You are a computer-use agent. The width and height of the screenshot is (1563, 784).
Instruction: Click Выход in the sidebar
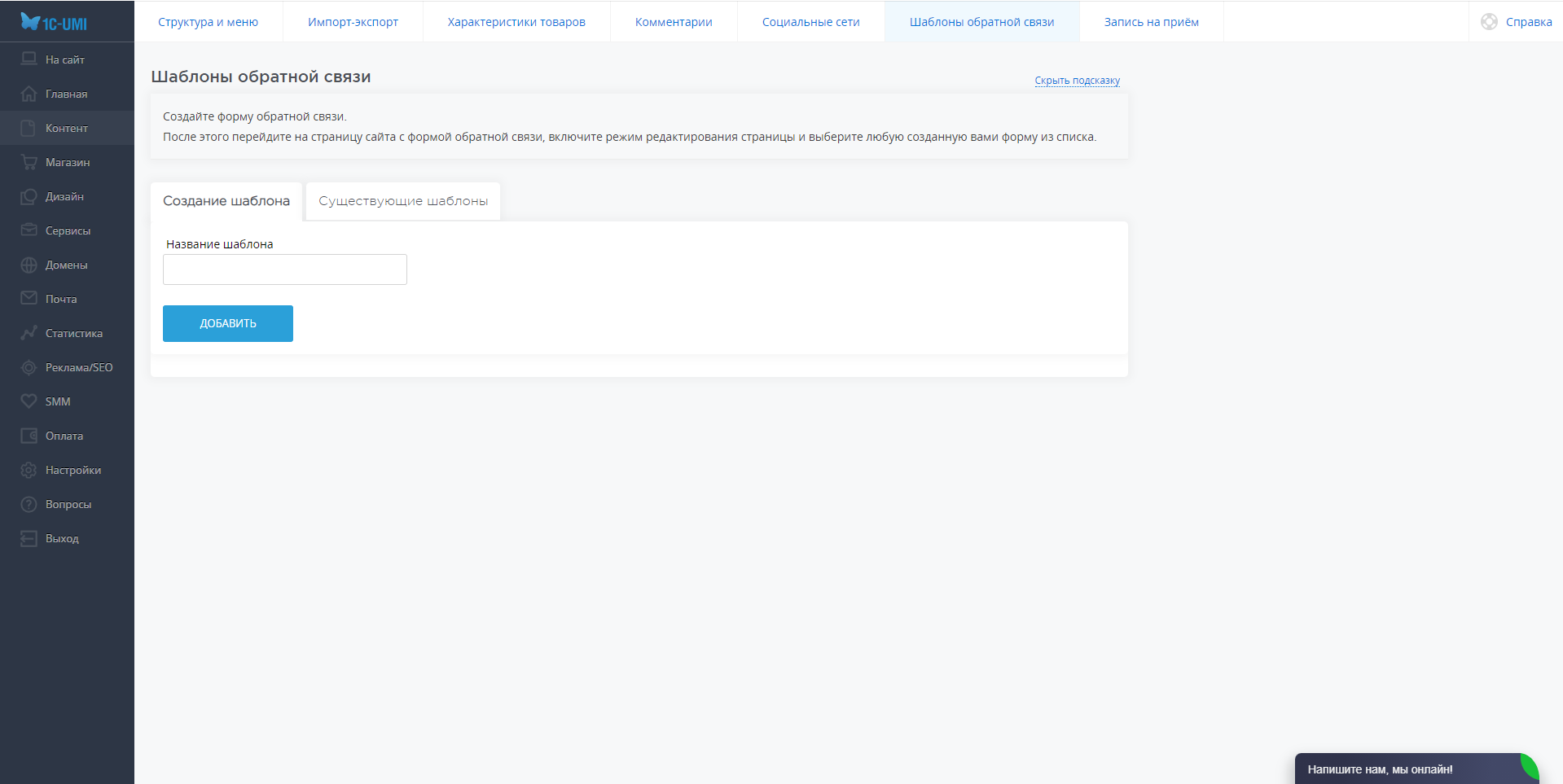coord(67,538)
